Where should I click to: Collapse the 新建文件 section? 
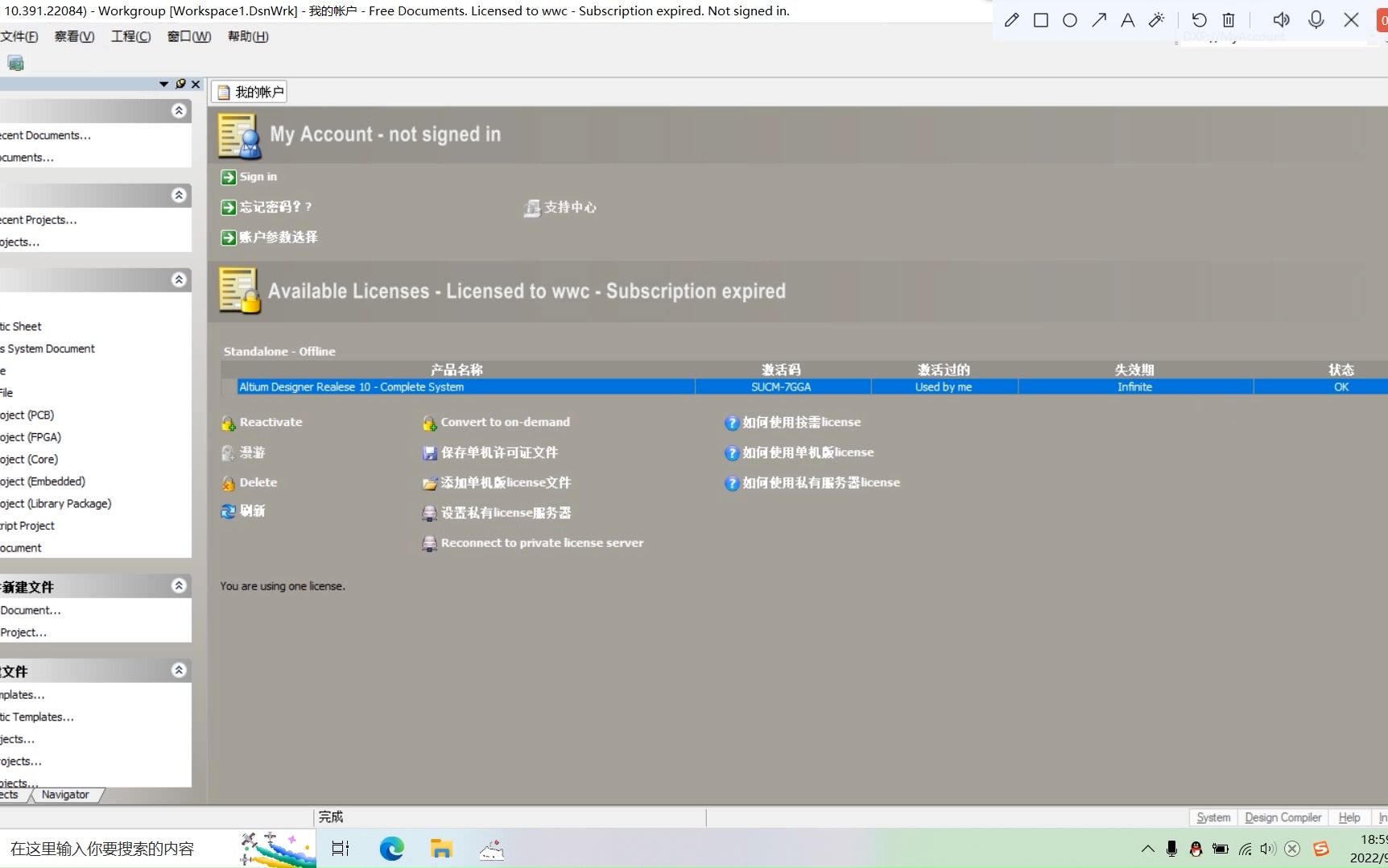click(179, 586)
